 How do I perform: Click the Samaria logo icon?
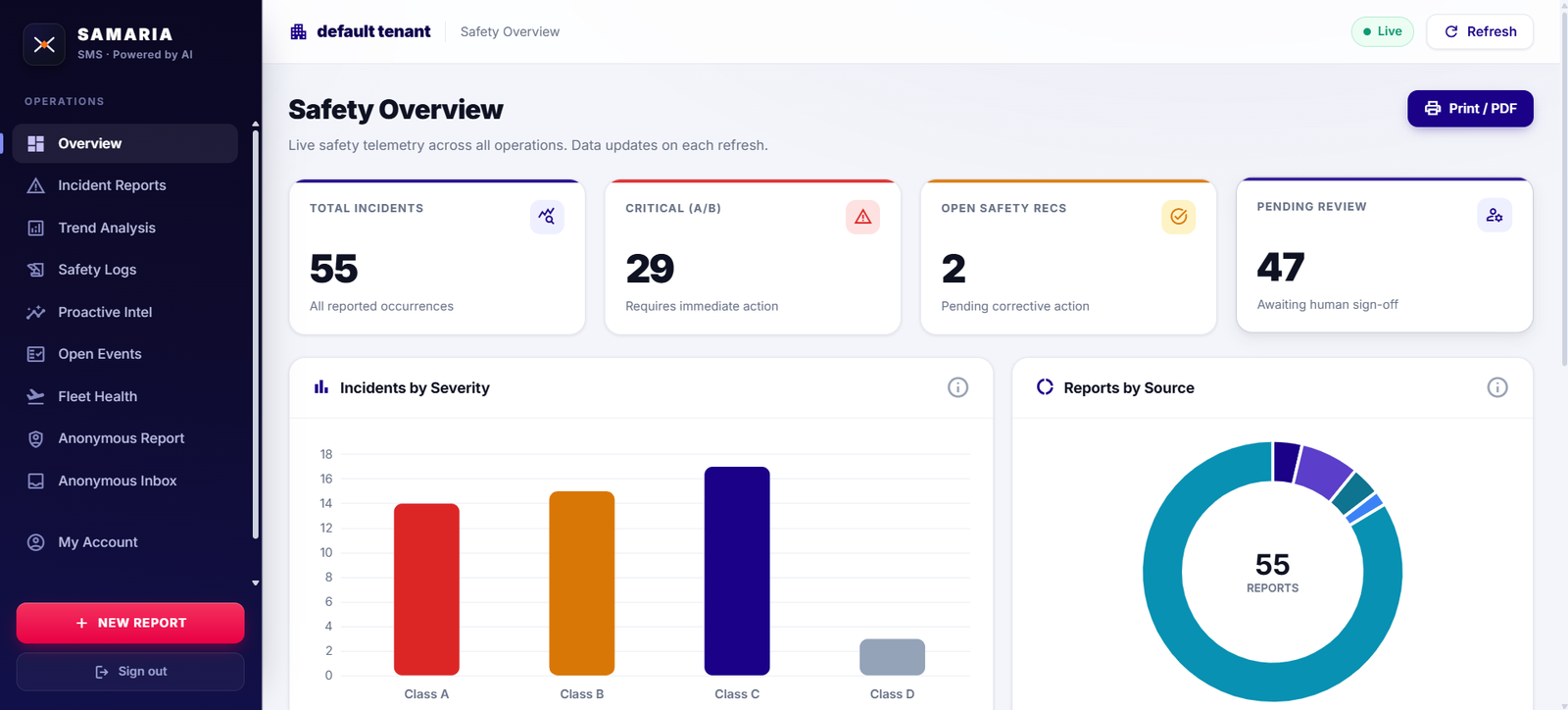tap(44, 44)
